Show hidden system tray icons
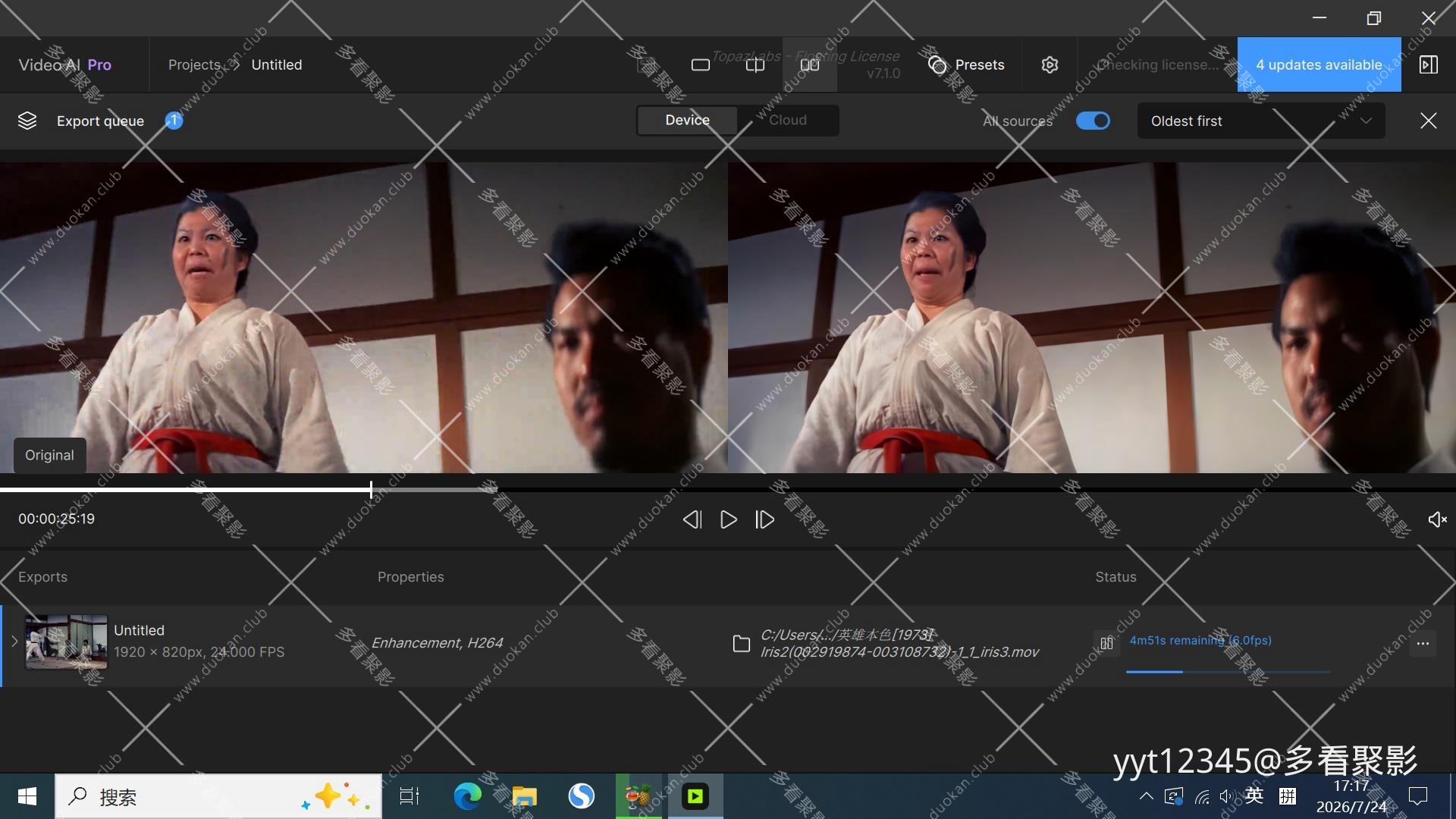 [x=1146, y=796]
